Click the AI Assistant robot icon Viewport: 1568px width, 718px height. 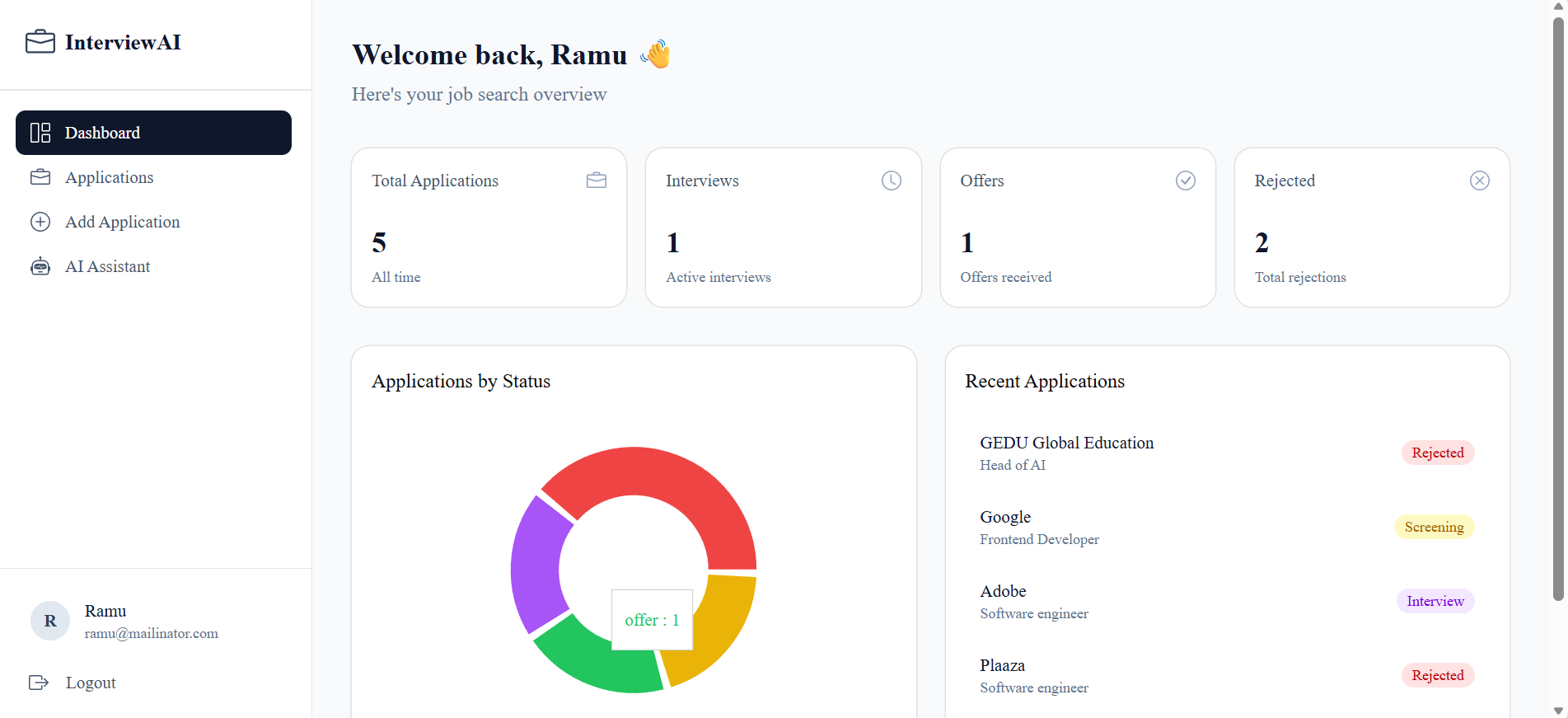click(x=40, y=266)
